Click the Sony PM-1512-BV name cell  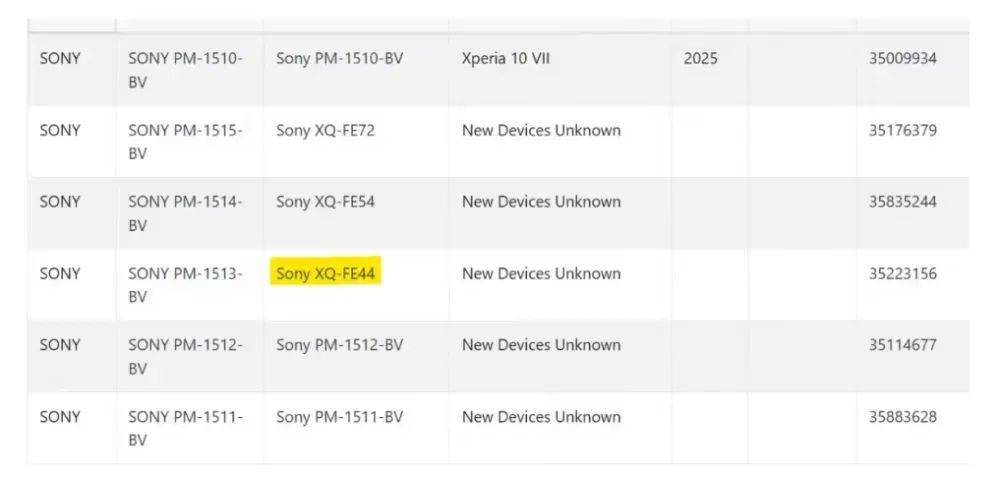(339, 345)
